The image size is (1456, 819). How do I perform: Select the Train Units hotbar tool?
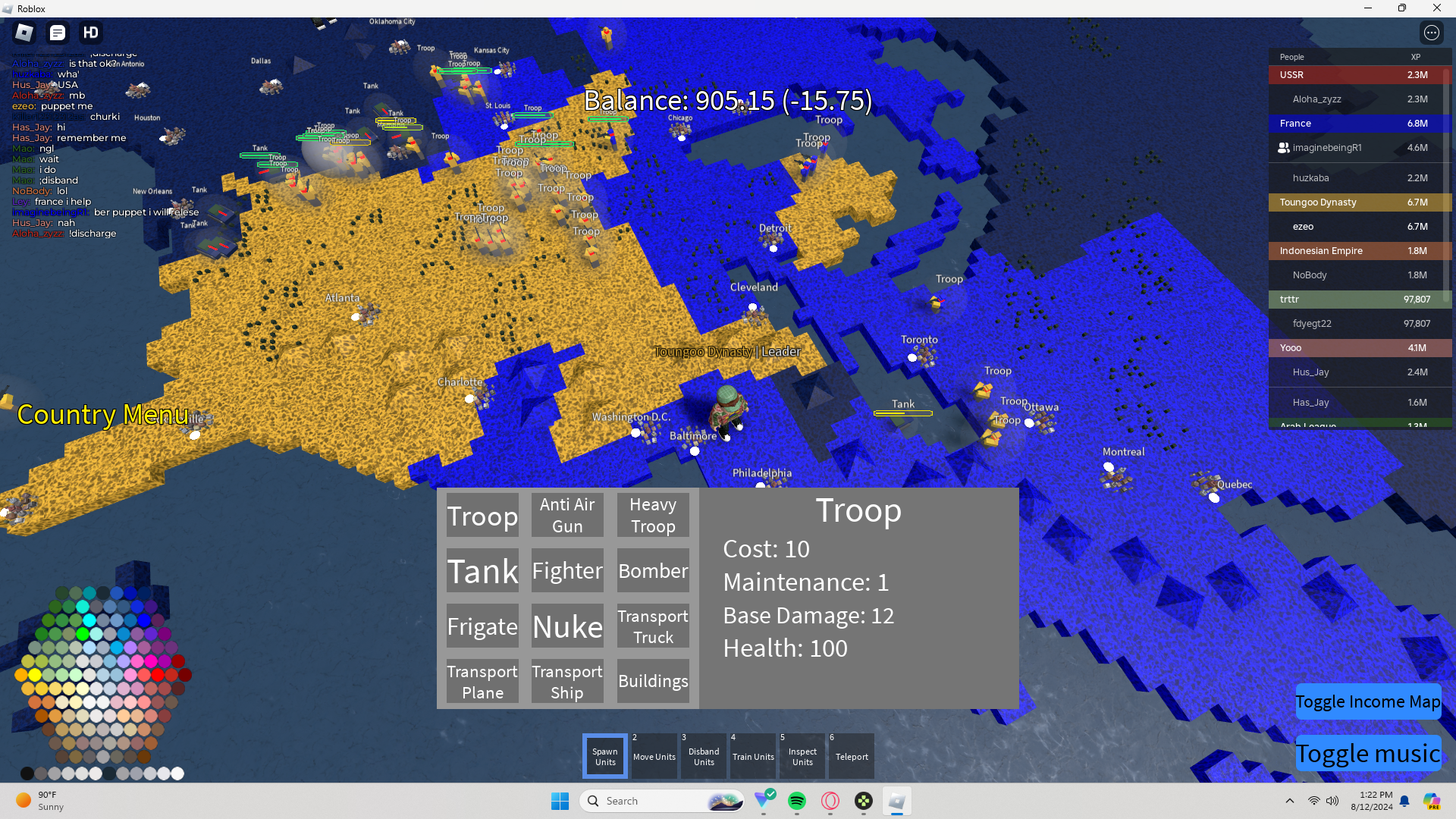[x=753, y=756]
